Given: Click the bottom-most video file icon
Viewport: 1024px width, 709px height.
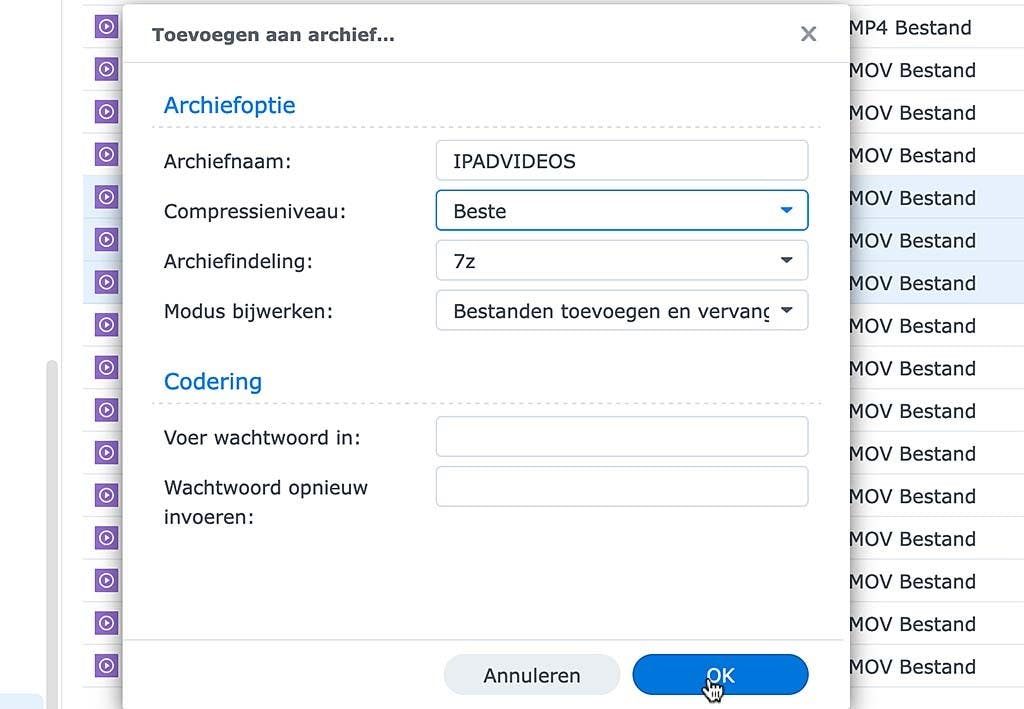Looking at the screenshot, I should tap(106, 665).
